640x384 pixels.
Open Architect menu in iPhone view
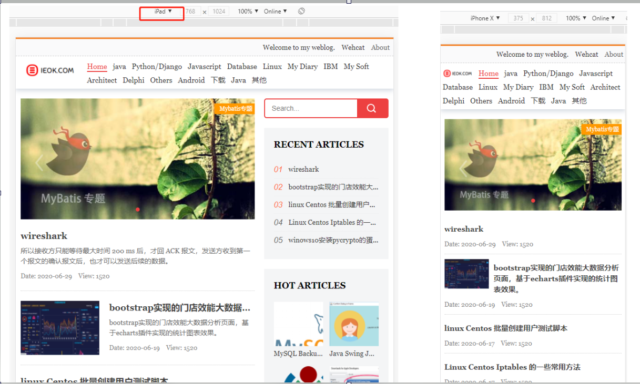click(x=605, y=87)
